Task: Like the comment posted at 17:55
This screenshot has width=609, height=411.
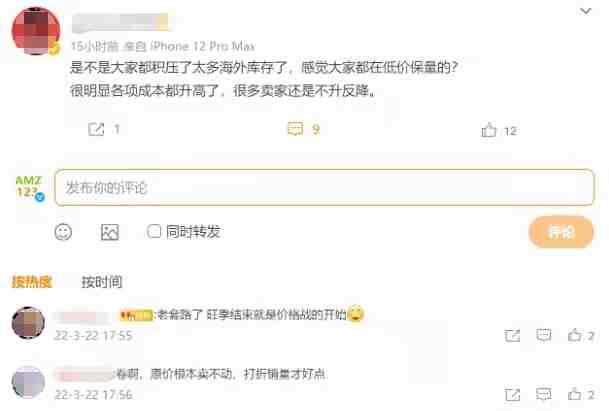Action: pyautogui.click(x=574, y=335)
